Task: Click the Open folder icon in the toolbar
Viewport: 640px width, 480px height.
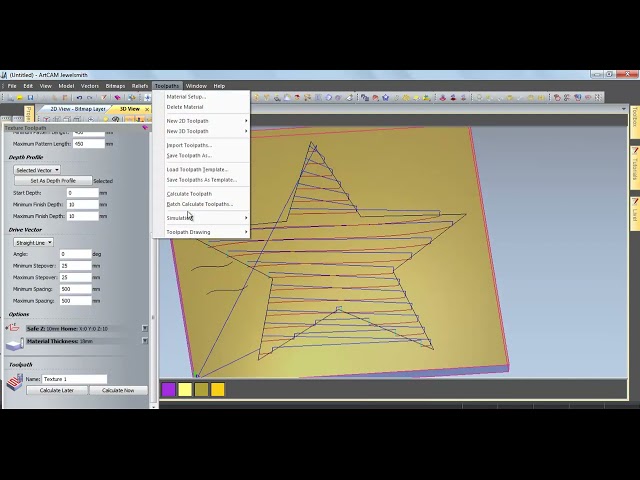Action: [20, 98]
